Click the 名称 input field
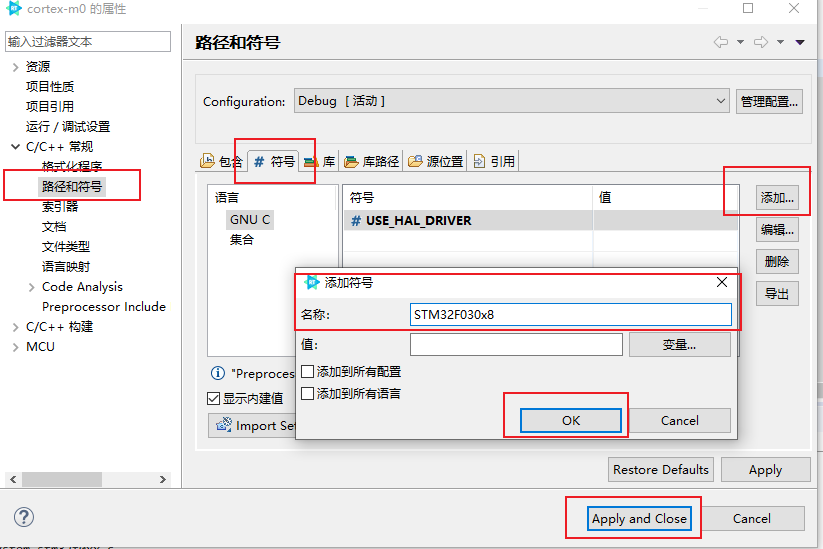Screen dimensions: 823x549 pos(570,315)
